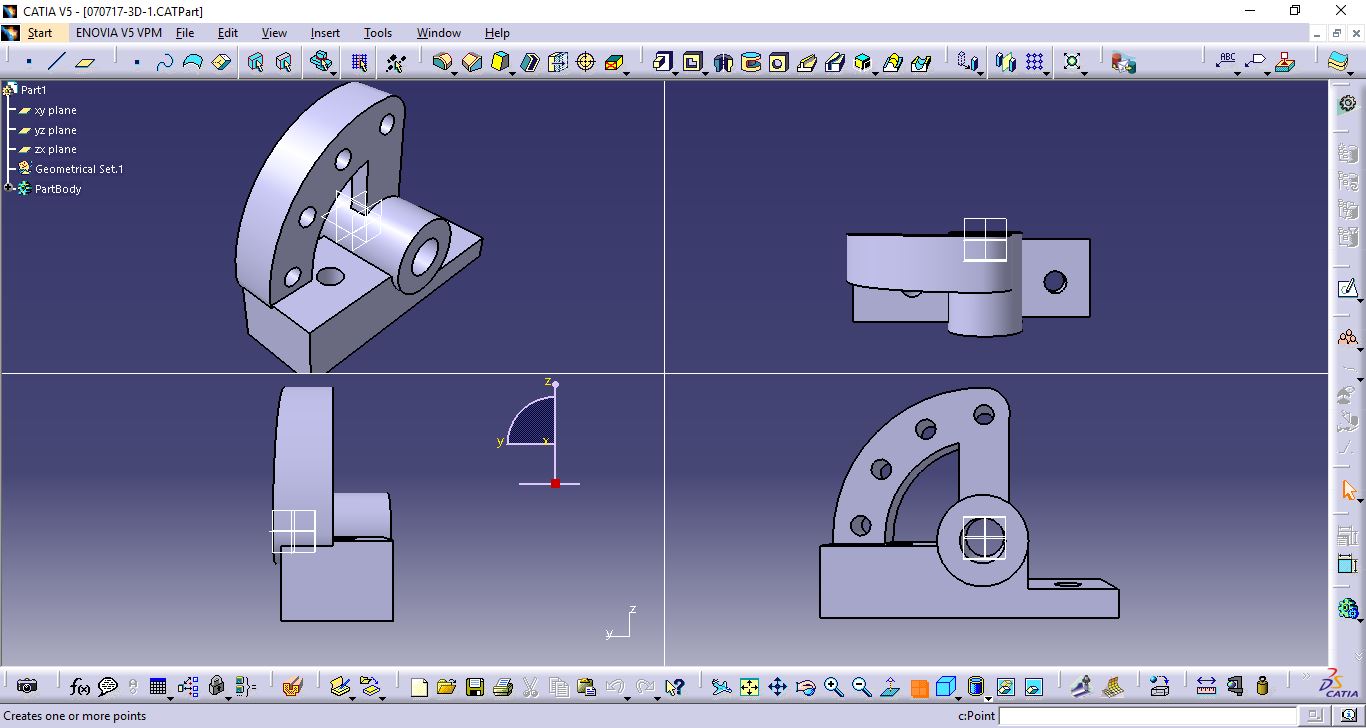This screenshot has width=1366, height=728.
Task: Enable Fly Mode with the airplane icon
Action: coord(722,687)
